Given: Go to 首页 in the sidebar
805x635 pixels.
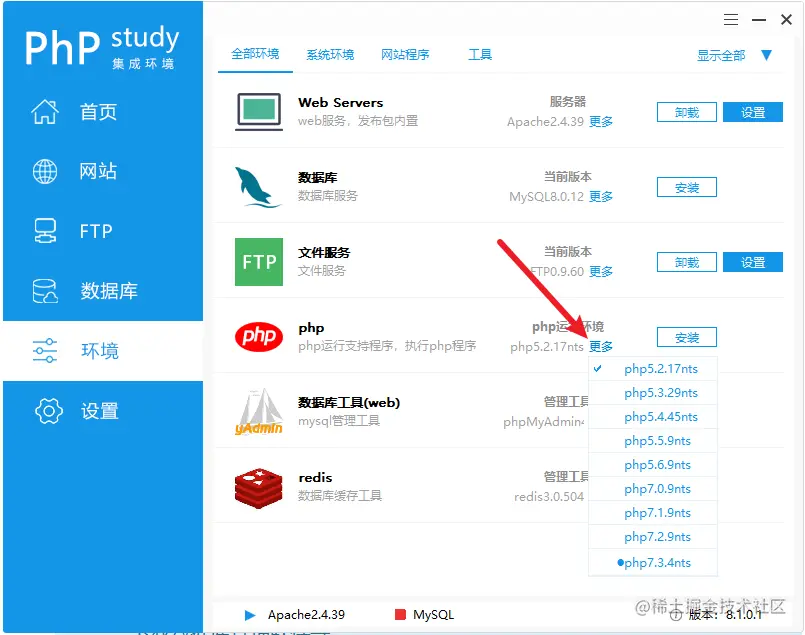Looking at the screenshot, I should (x=99, y=112).
